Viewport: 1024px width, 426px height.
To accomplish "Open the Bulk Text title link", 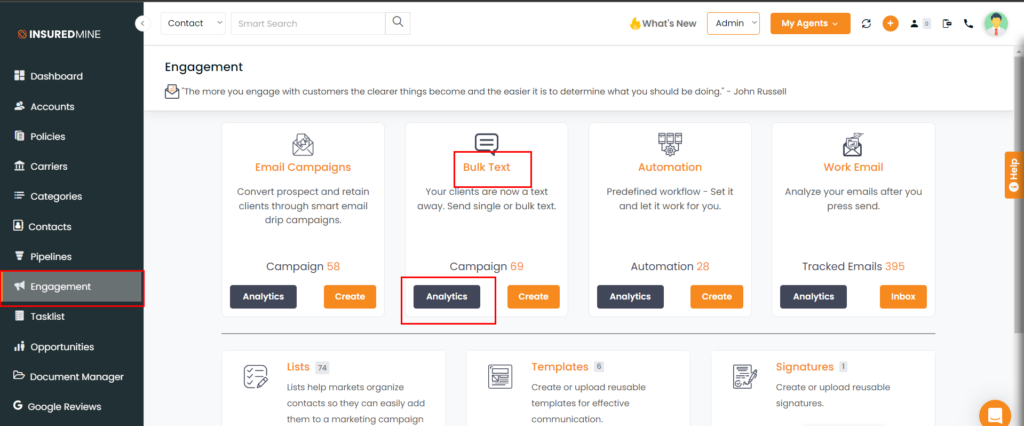I will coord(487,167).
